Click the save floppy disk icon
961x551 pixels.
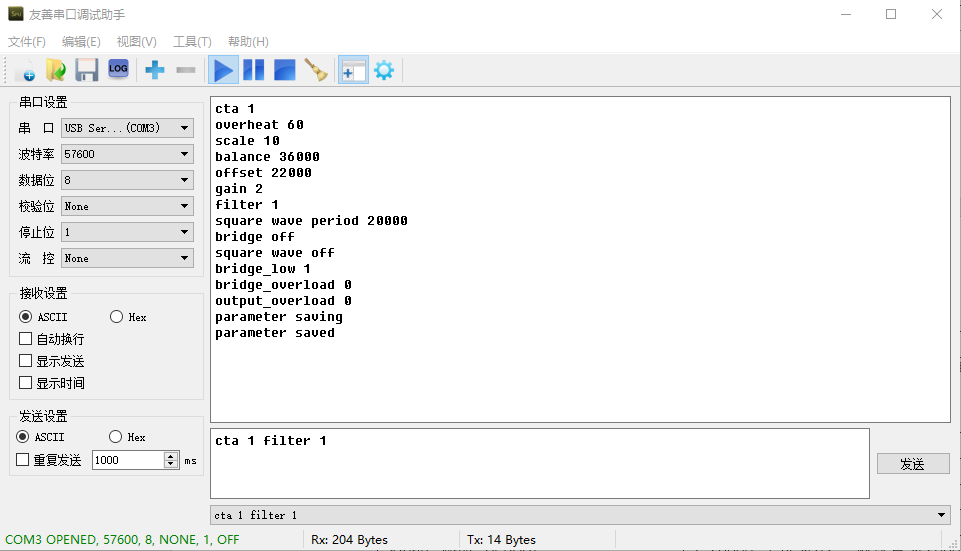(x=87, y=70)
